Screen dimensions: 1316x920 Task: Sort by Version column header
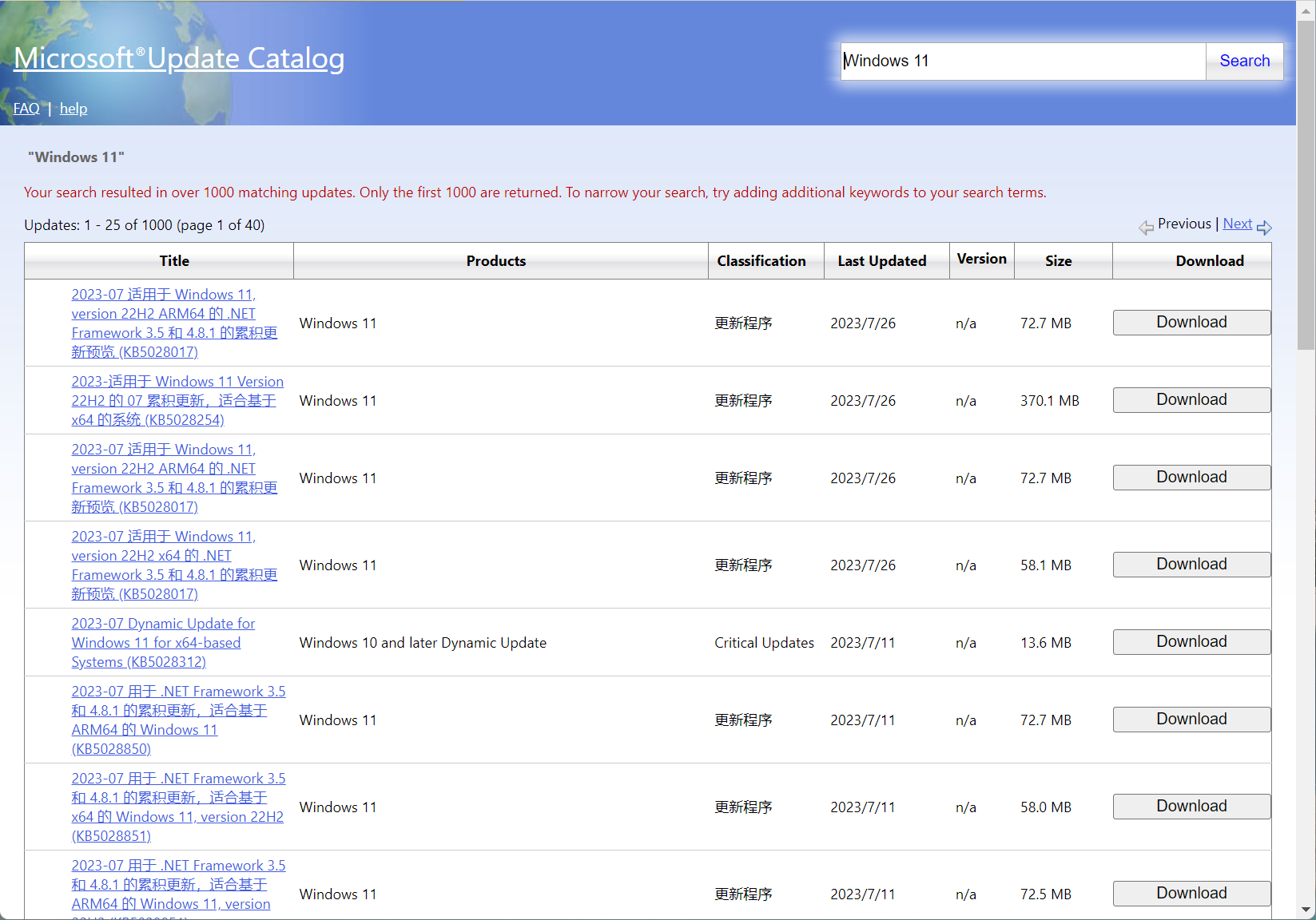[x=982, y=260]
